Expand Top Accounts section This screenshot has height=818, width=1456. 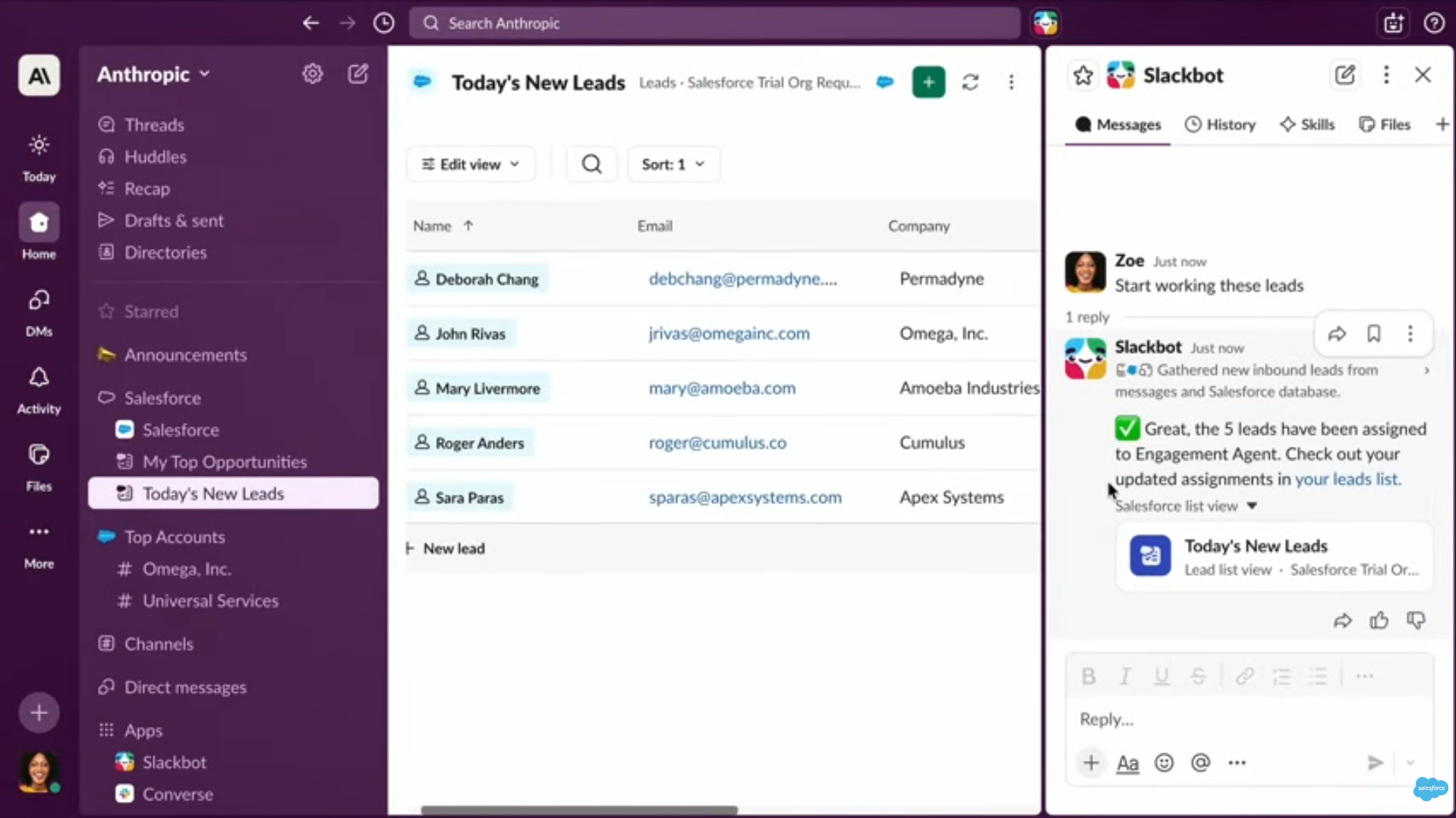tap(175, 537)
